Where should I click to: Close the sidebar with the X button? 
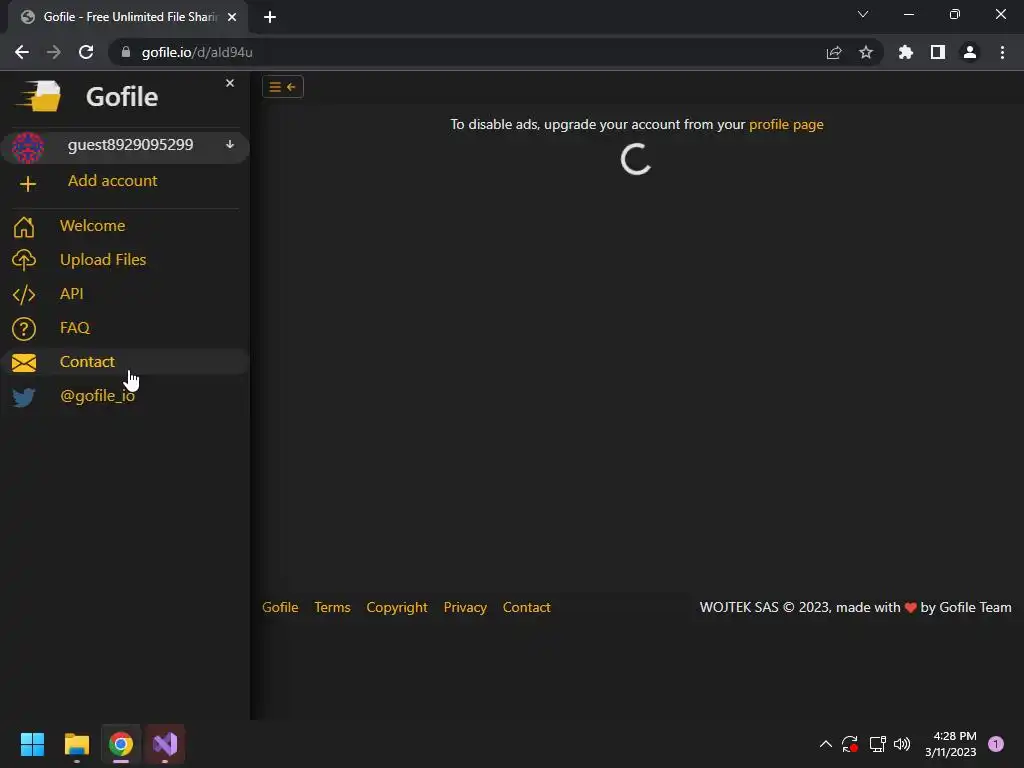230,83
